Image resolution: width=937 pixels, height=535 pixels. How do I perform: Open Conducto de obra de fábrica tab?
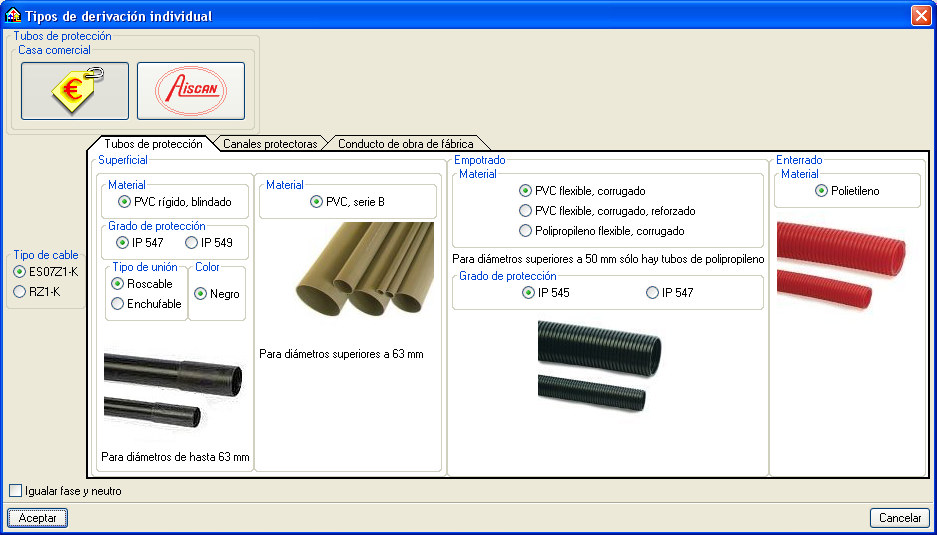[x=406, y=144]
